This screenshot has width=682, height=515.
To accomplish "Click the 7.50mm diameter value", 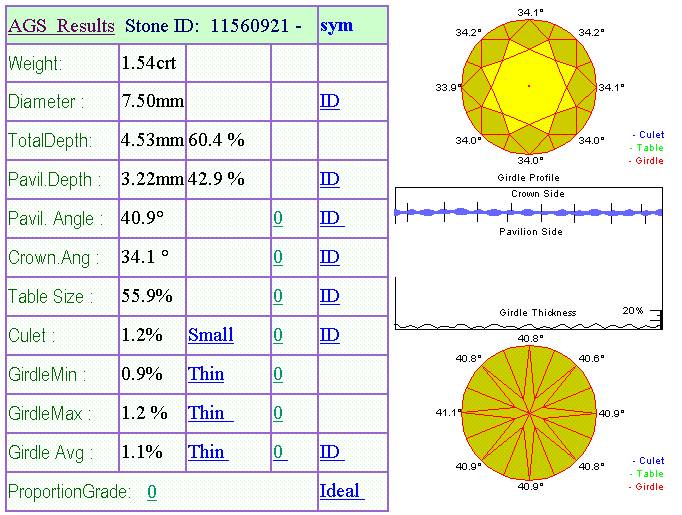I will (153, 101).
